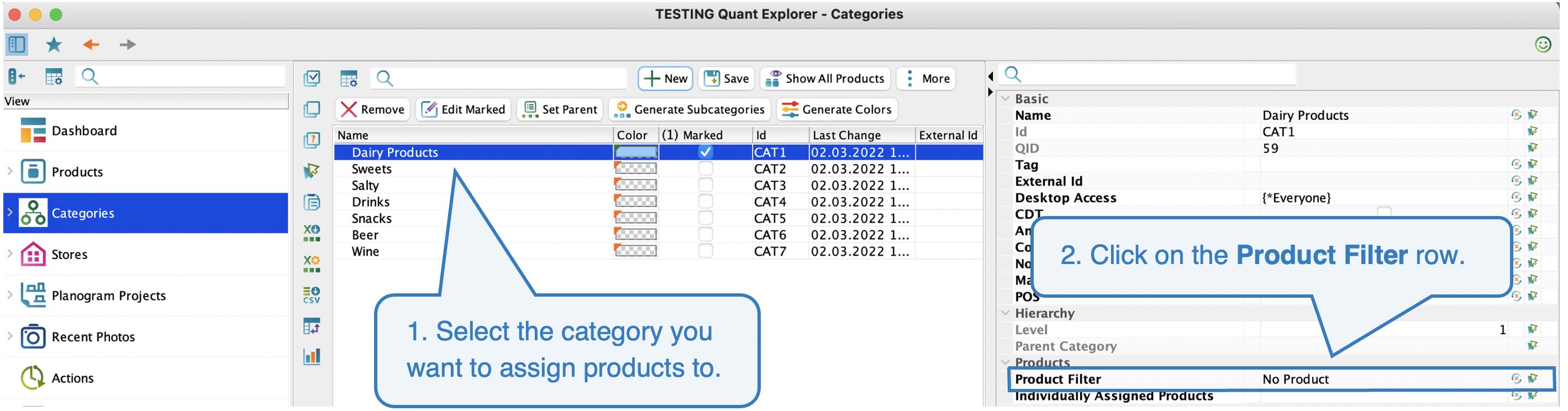Click the New button
Image resolution: width=1568 pixels, height=411 pixels.
point(665,78)
